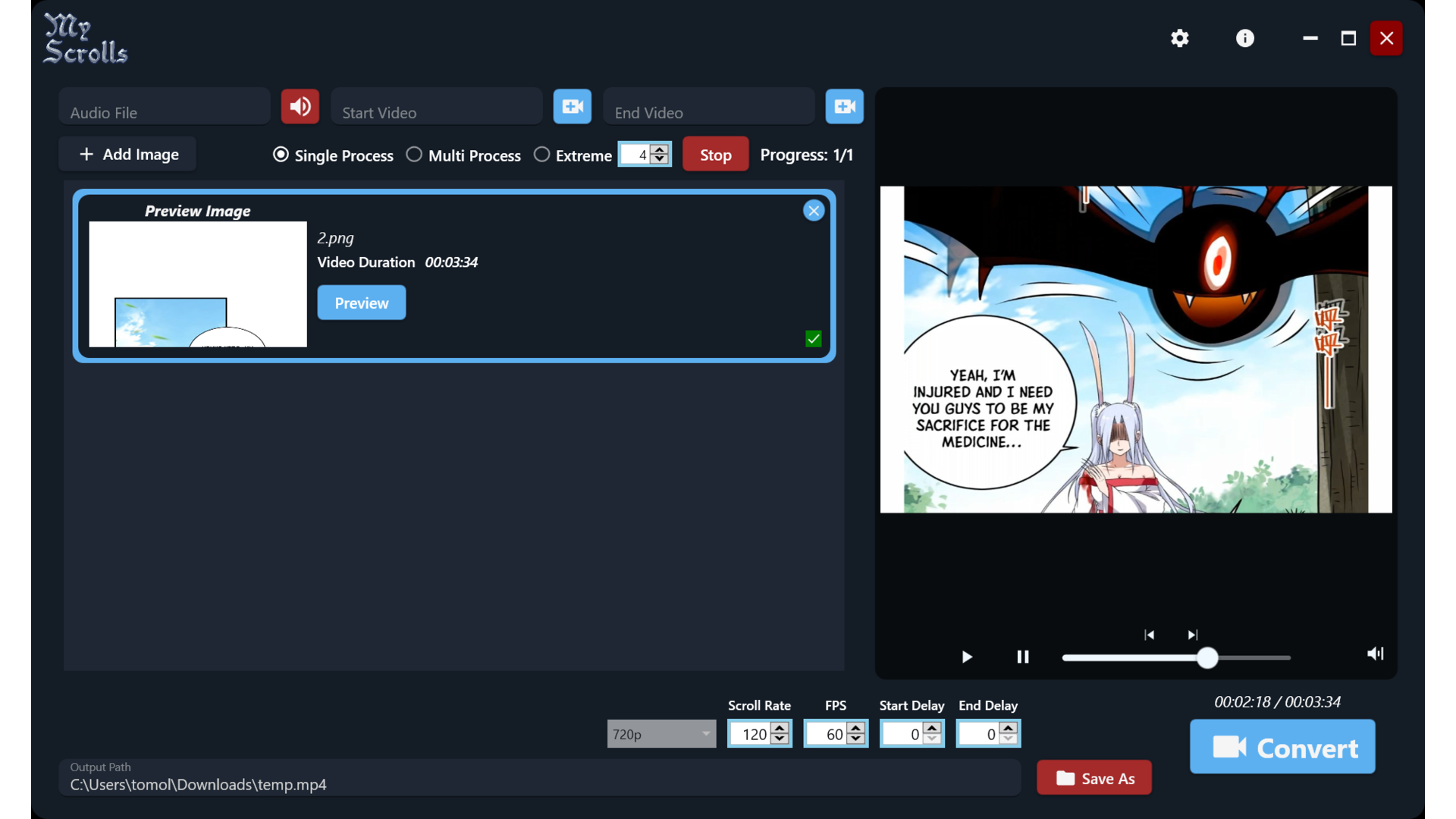Increase the Scroll Rate value
The image size is (1456, 819).
click(x=780, y=728)
